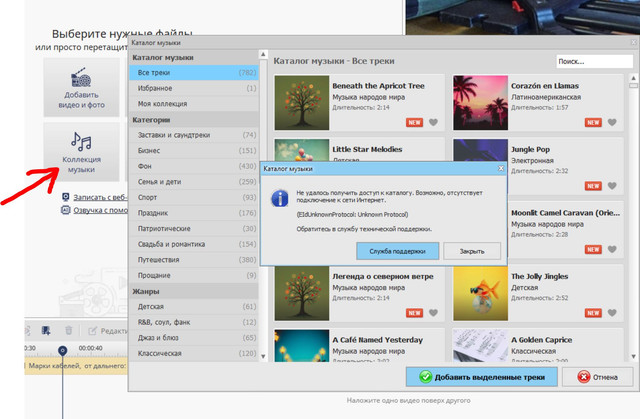Viewport: 640px width, 419px height.
Task: Click the 'A Café Named Yesterday' cover thumbnail
Action: (x=302, y=346)
